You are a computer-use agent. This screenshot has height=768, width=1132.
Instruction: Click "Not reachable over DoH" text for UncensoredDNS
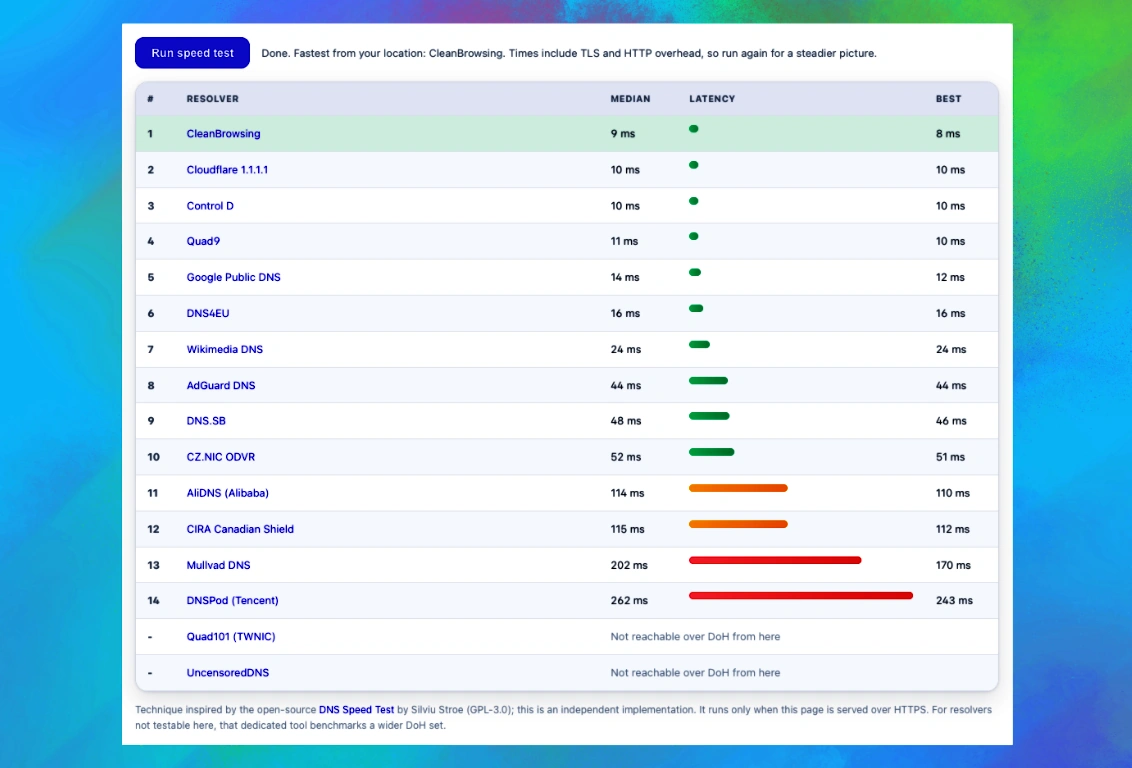pos(695,673)
